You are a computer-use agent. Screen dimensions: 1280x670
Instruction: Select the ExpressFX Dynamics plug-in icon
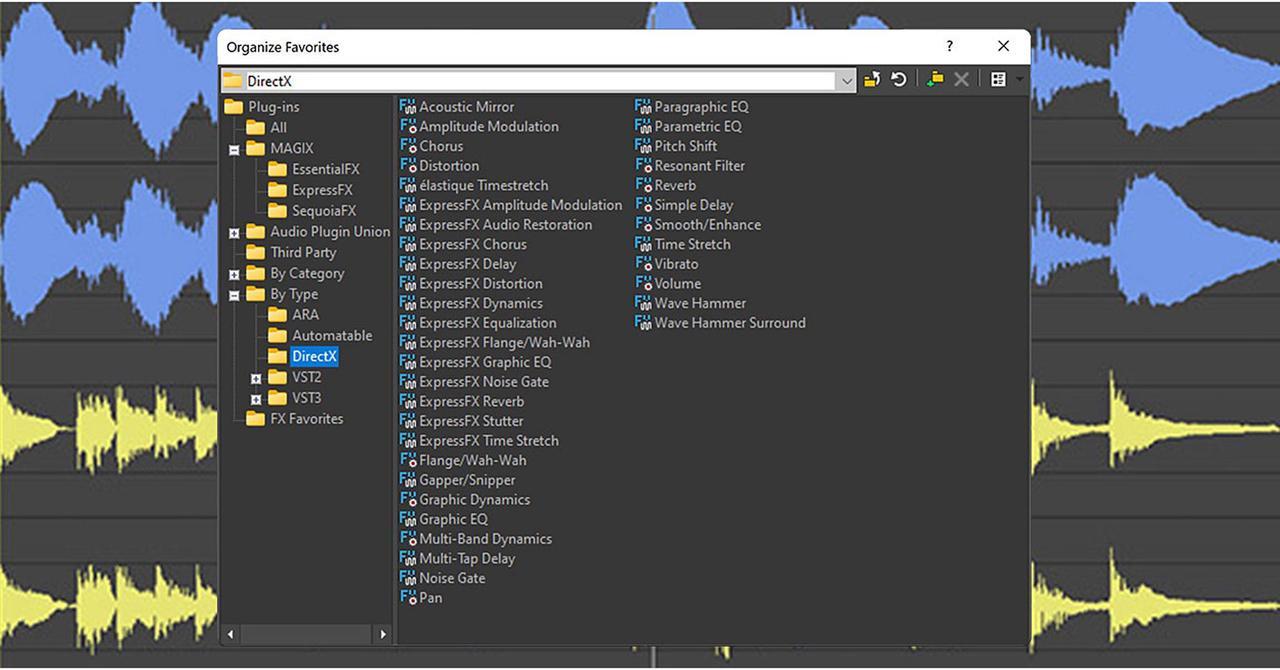pos(408,303)
